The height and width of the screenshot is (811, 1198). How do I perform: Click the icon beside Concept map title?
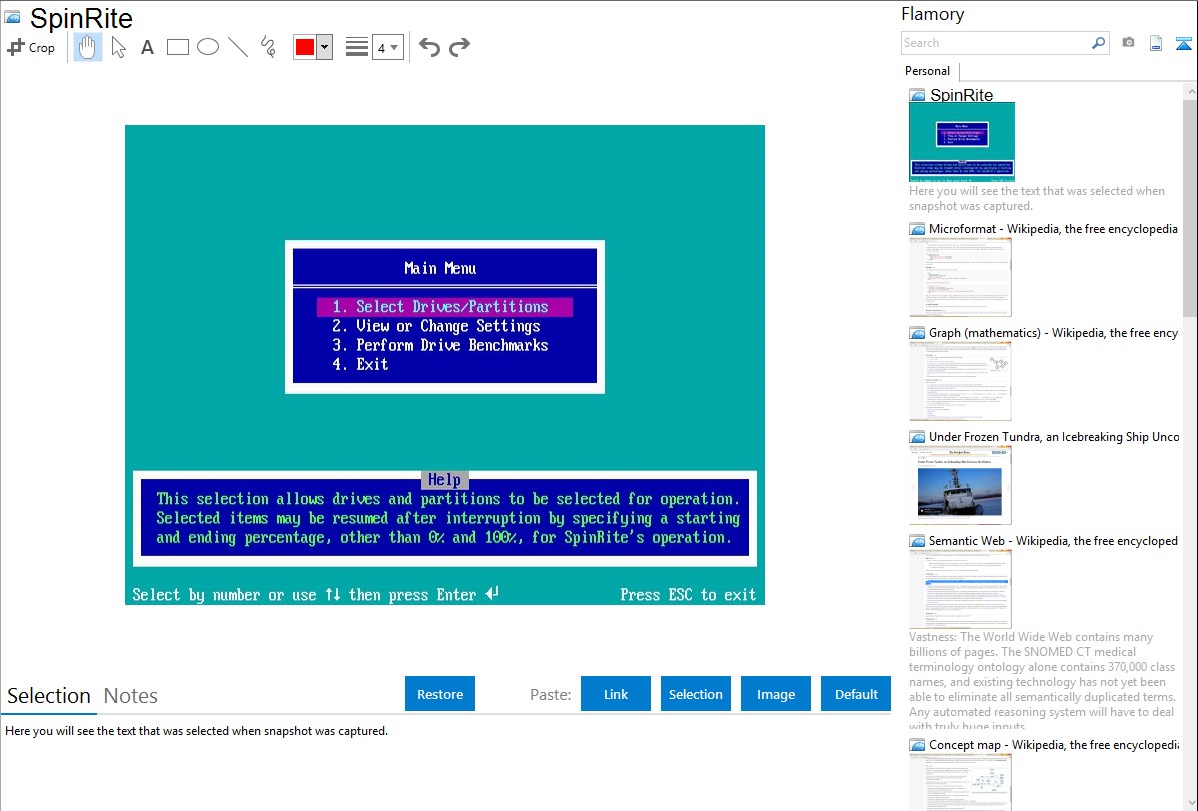point(917,745)
